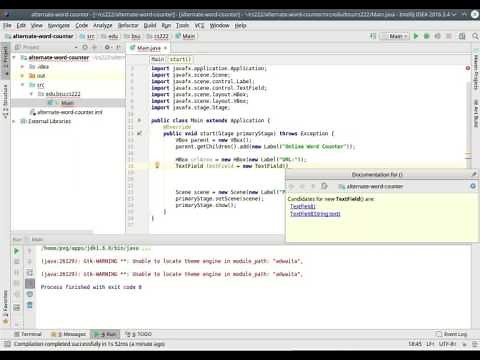Open the TODO tool window tab

pos(138,334)
